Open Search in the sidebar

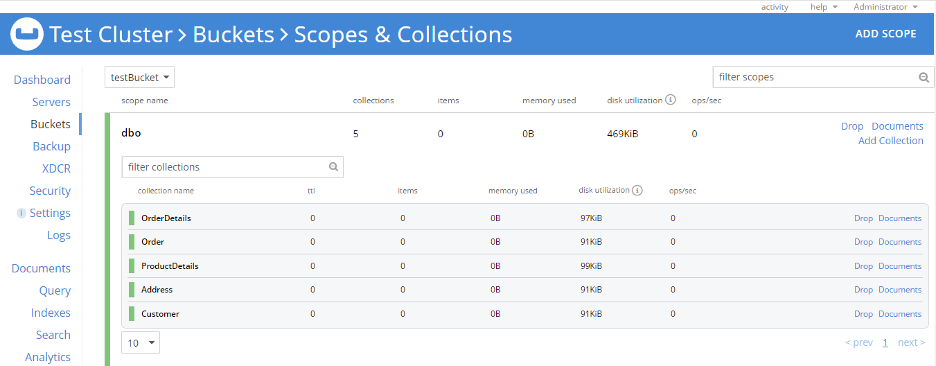53,335
